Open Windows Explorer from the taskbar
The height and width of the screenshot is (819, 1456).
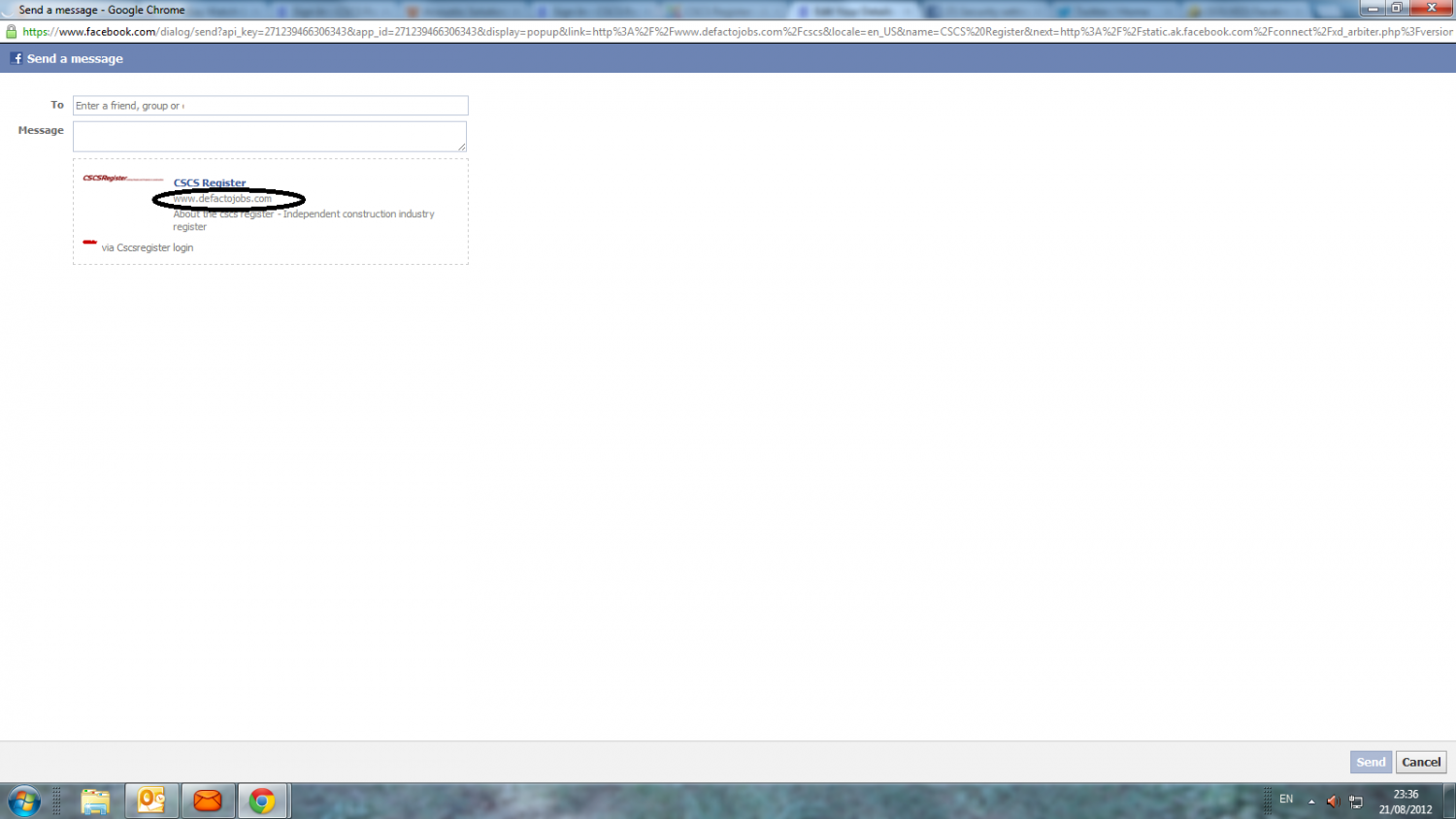95,802
